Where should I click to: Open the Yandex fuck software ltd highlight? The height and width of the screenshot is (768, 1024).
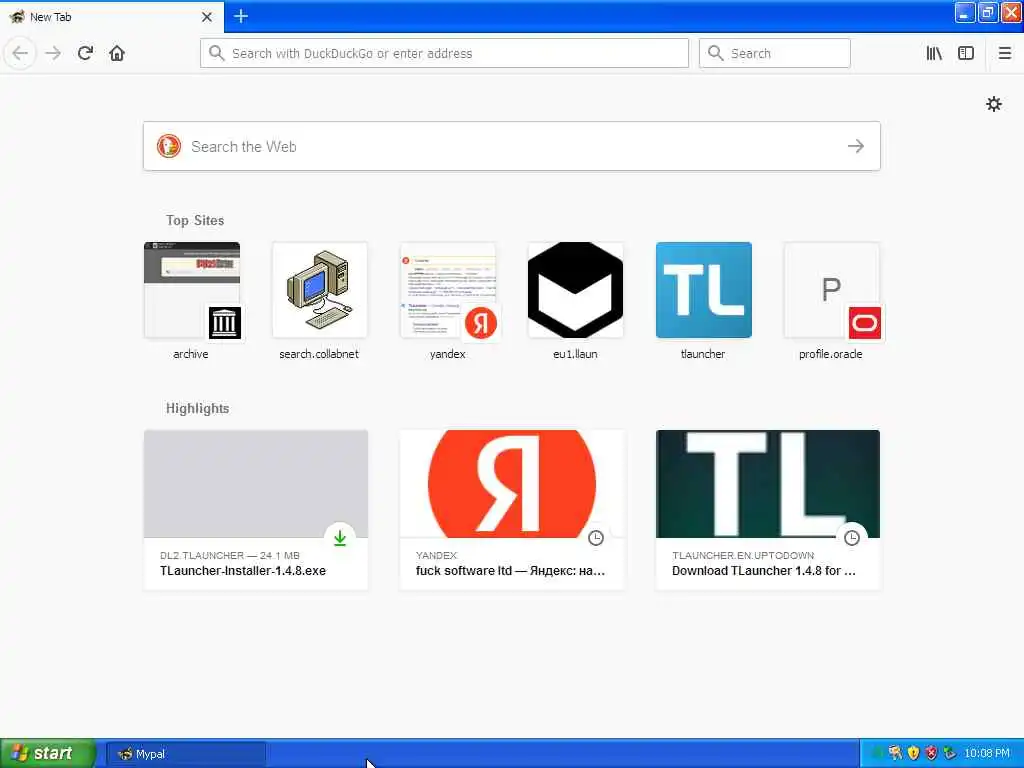pos(512,510)
